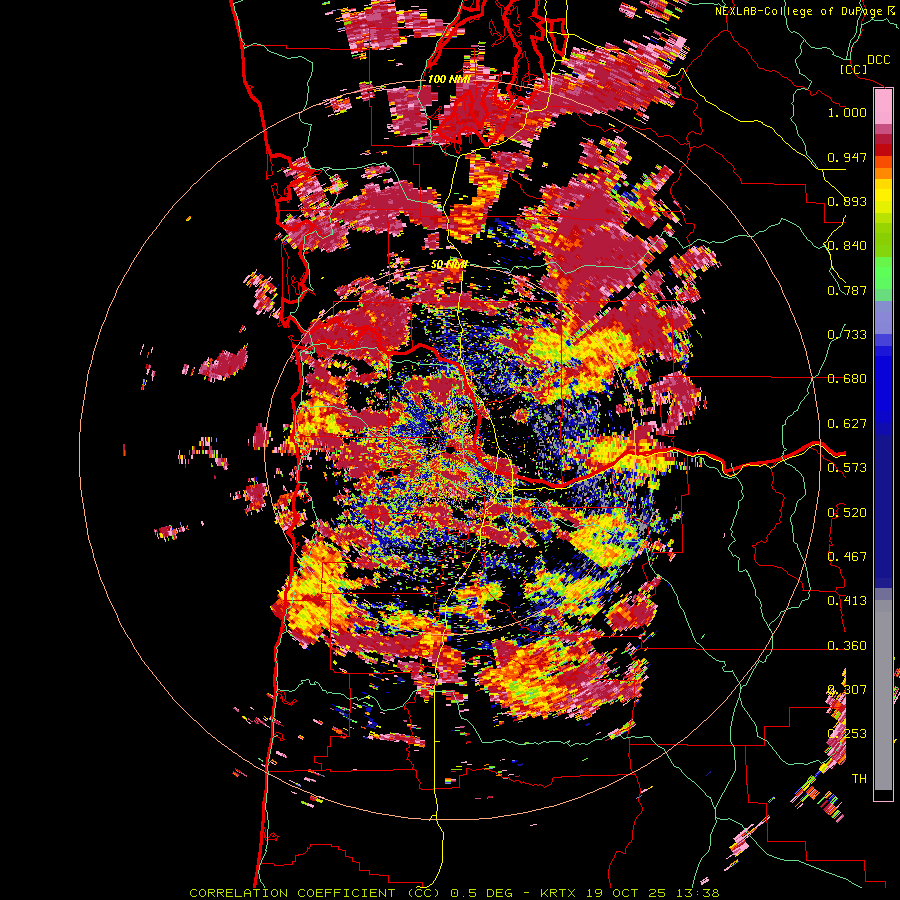Select the 1.000 legend value
This screenshot has width=900, height=900.
(847, 112)
